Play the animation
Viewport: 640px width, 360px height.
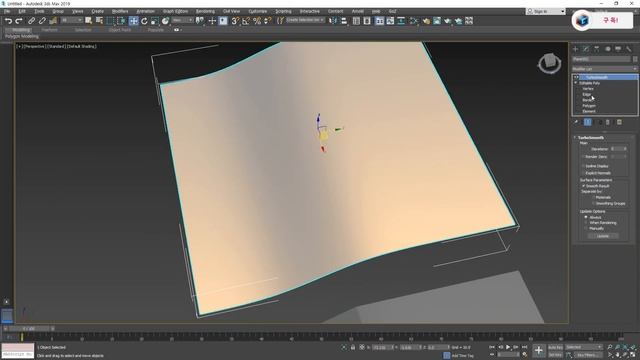tap(508, 347)
